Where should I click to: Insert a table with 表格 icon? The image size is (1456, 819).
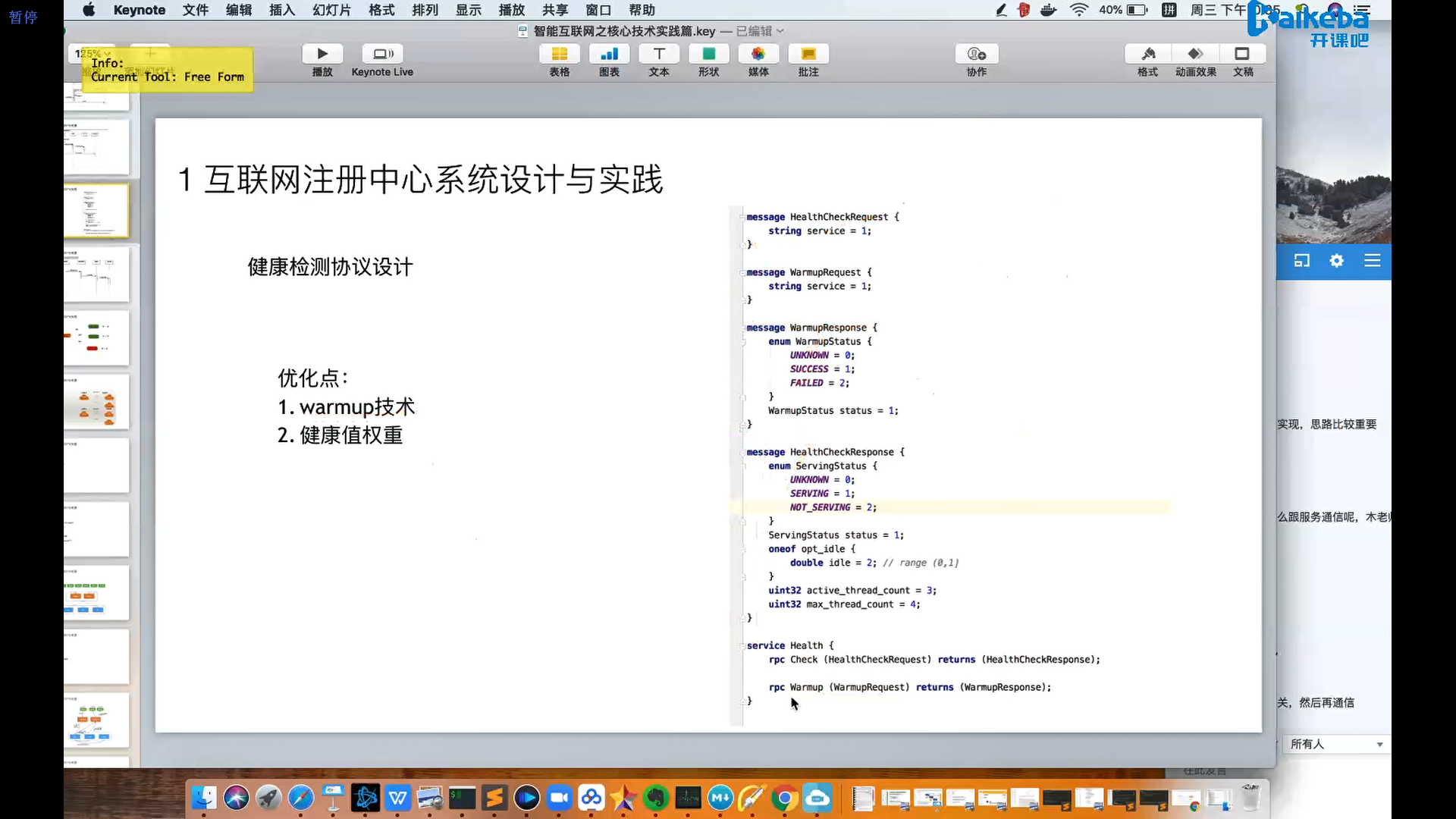(x=559, y=54)
